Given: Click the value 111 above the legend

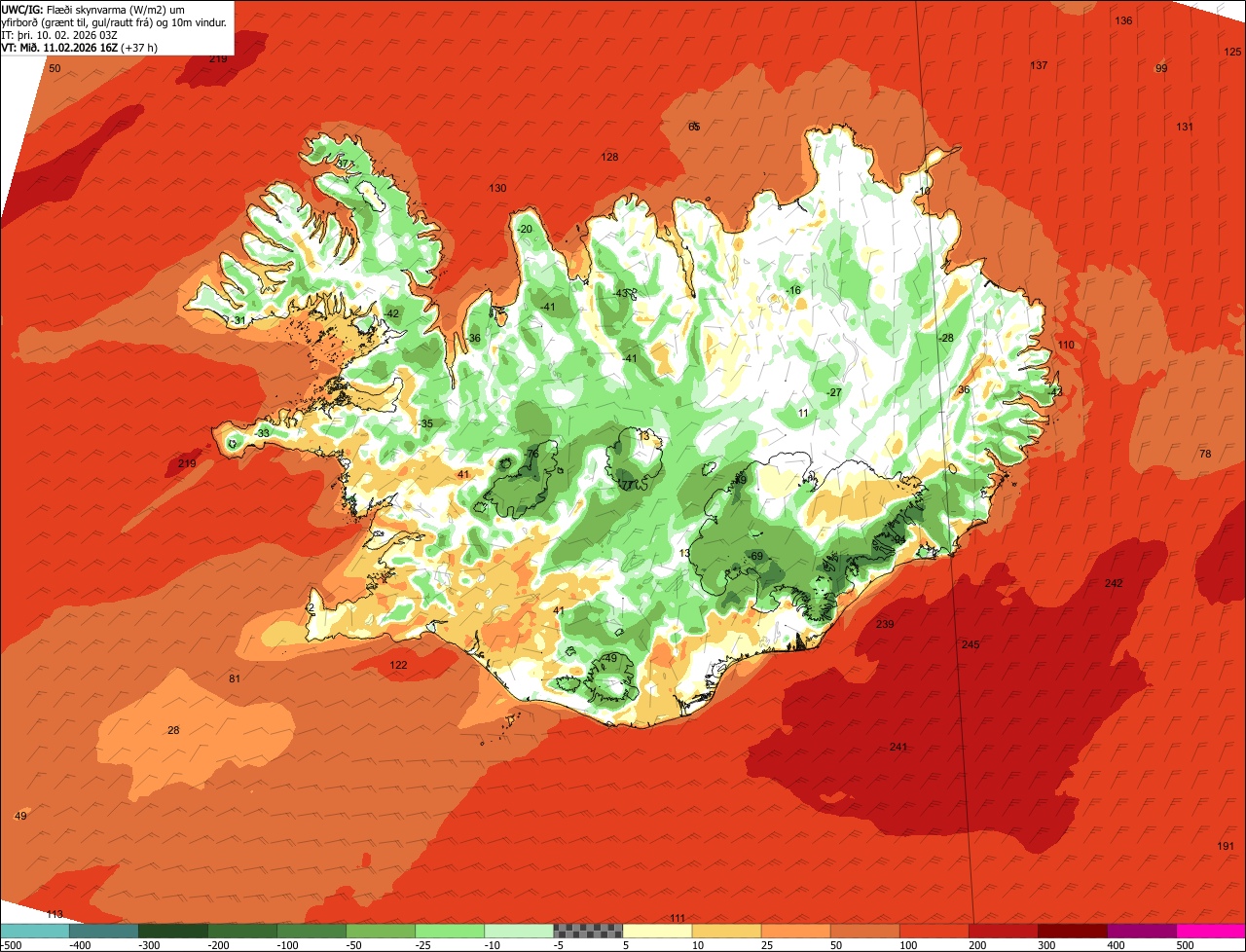Looking at the screenshot, I should 678,918.
